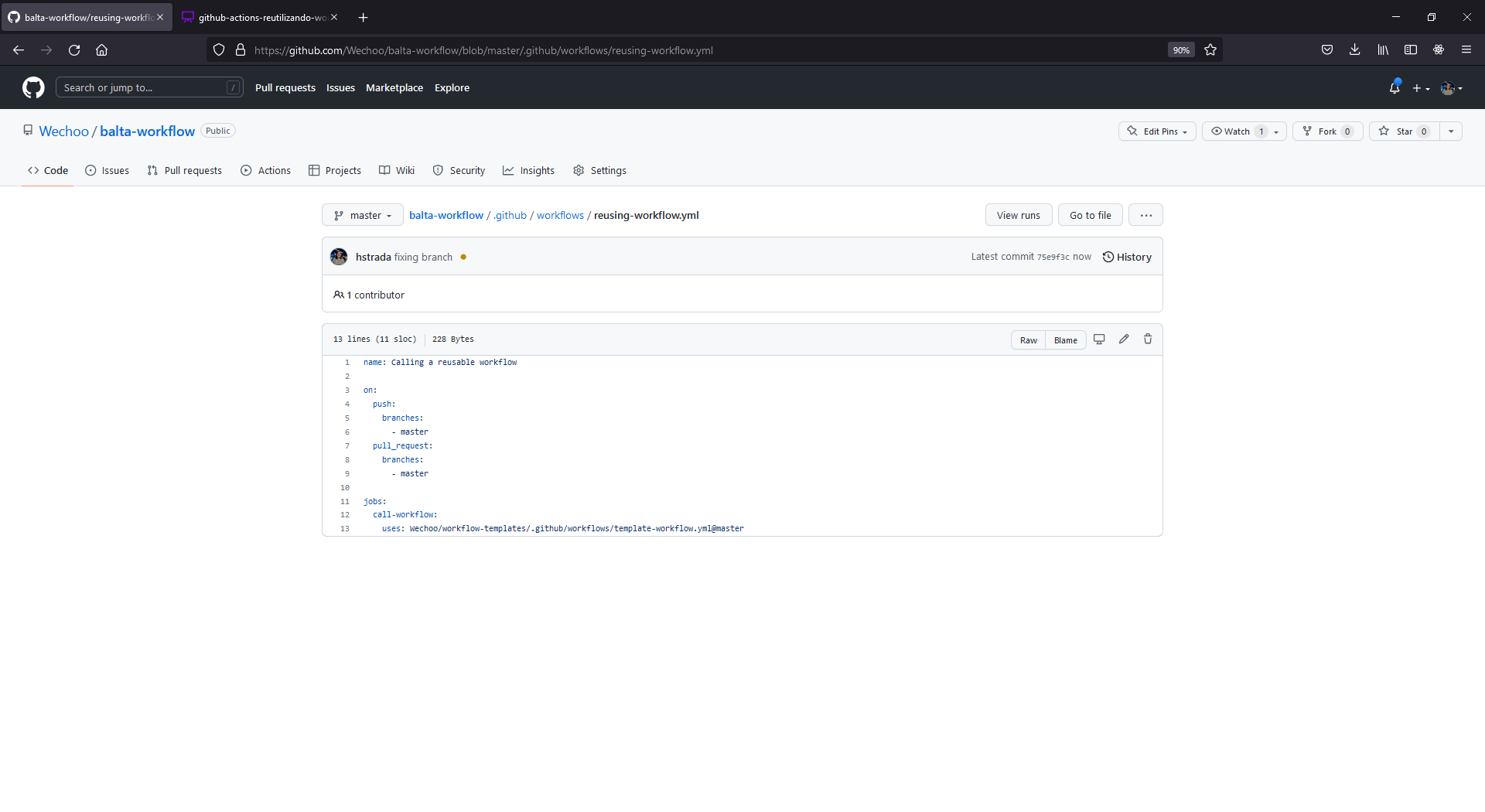Click the Go to file button
Viewport: 1485px width, 812px height.
[x=1091, y=215]
